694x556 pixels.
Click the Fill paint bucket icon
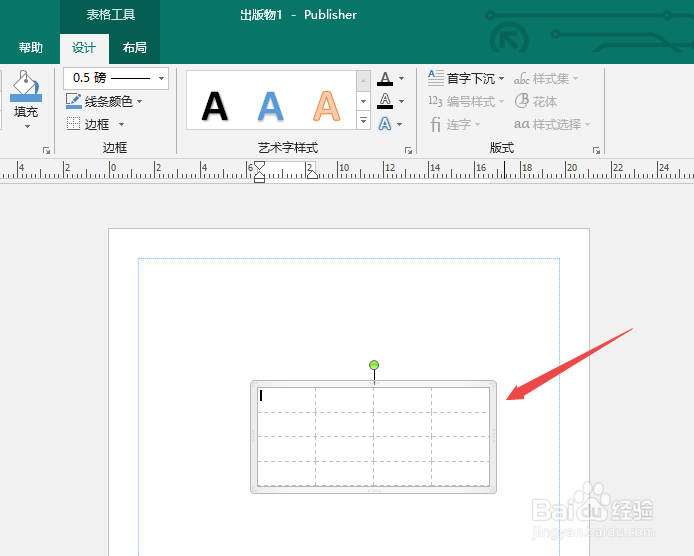(x=26, y=86)
